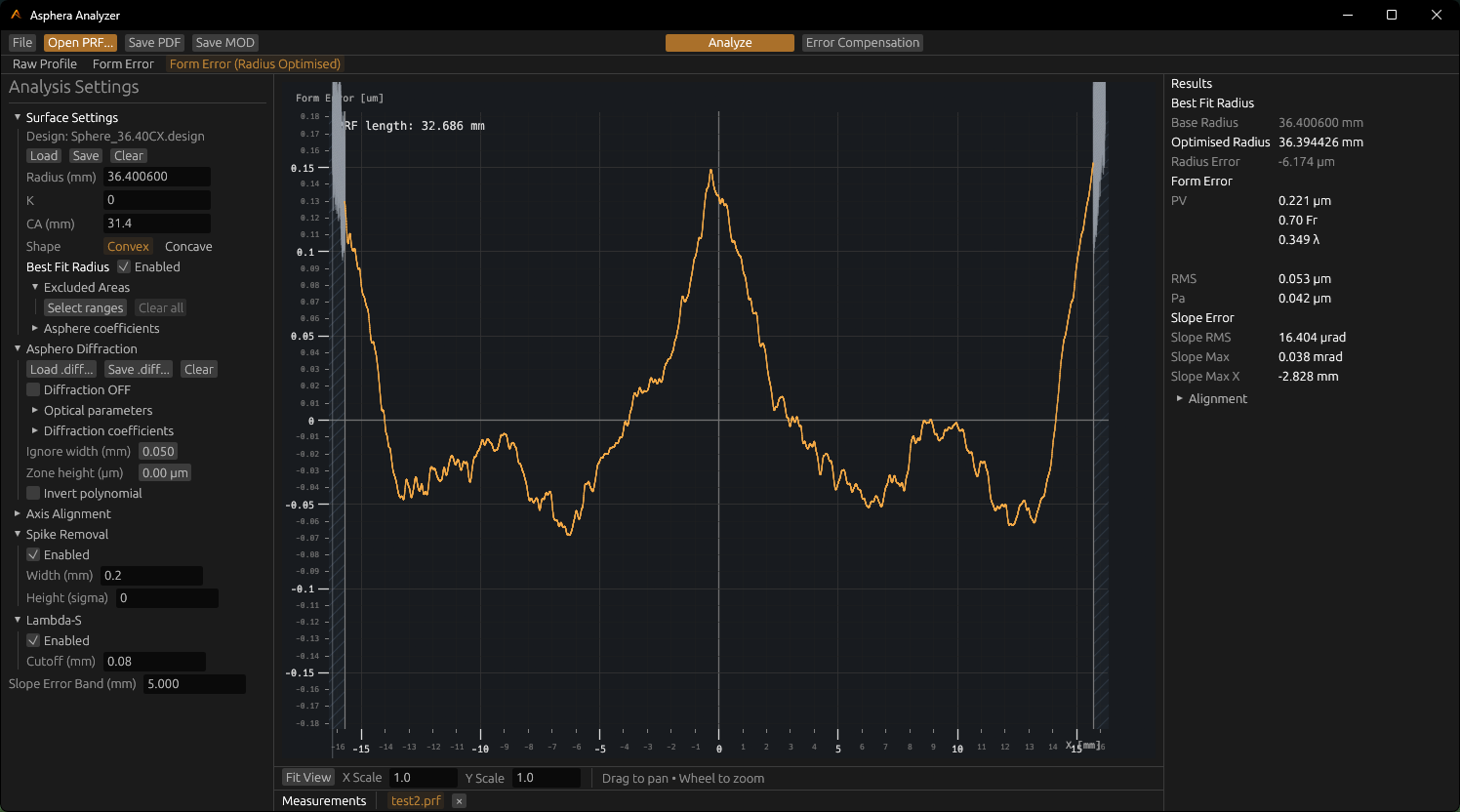Collapse the Asphero Diffraction section

[x=18, y=348]
